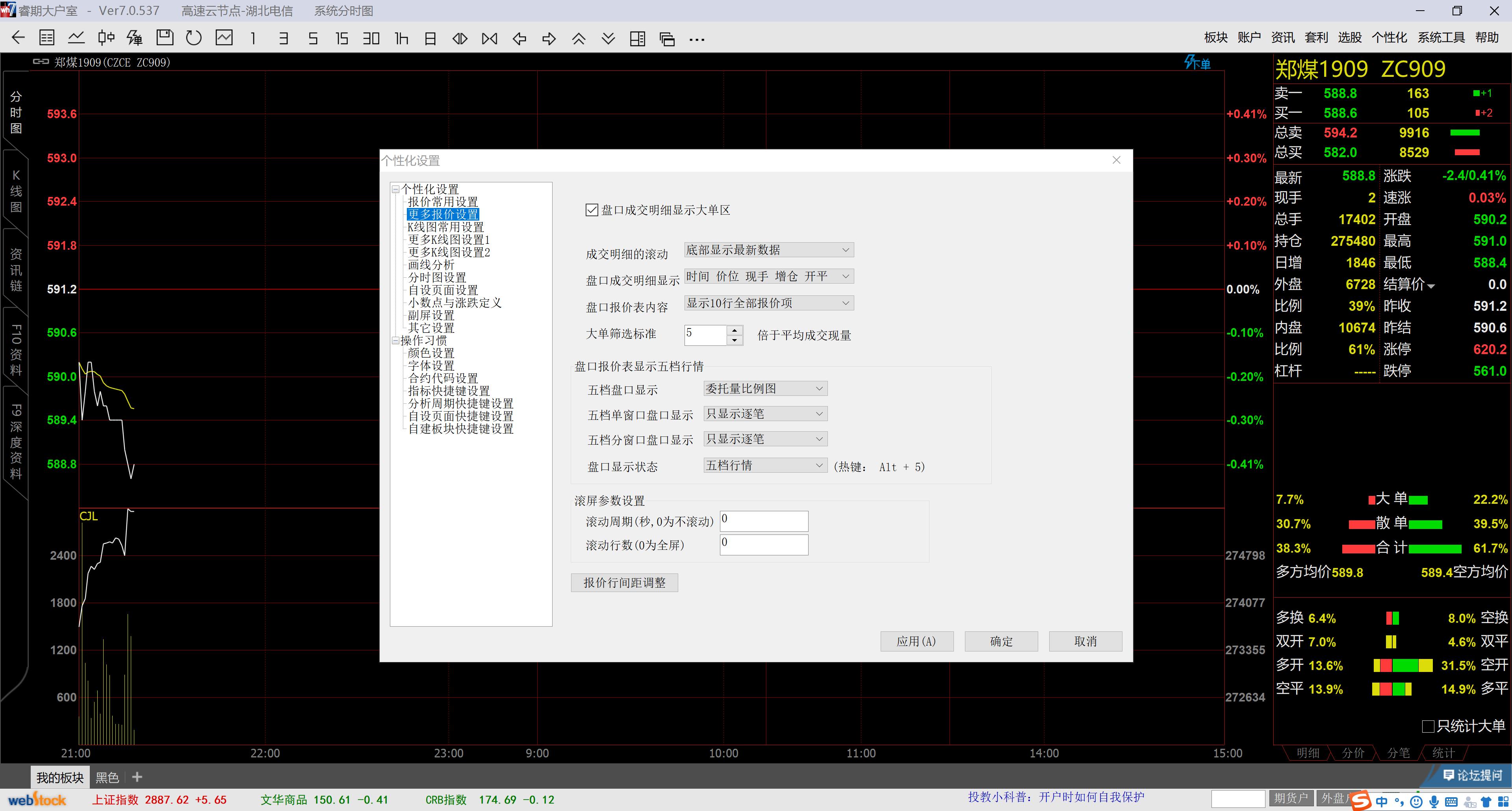Image resolution: width=1512 pixels, height=811 pixels.
Task: Click the circular refresh icon
Action: [x=194, y=39]
